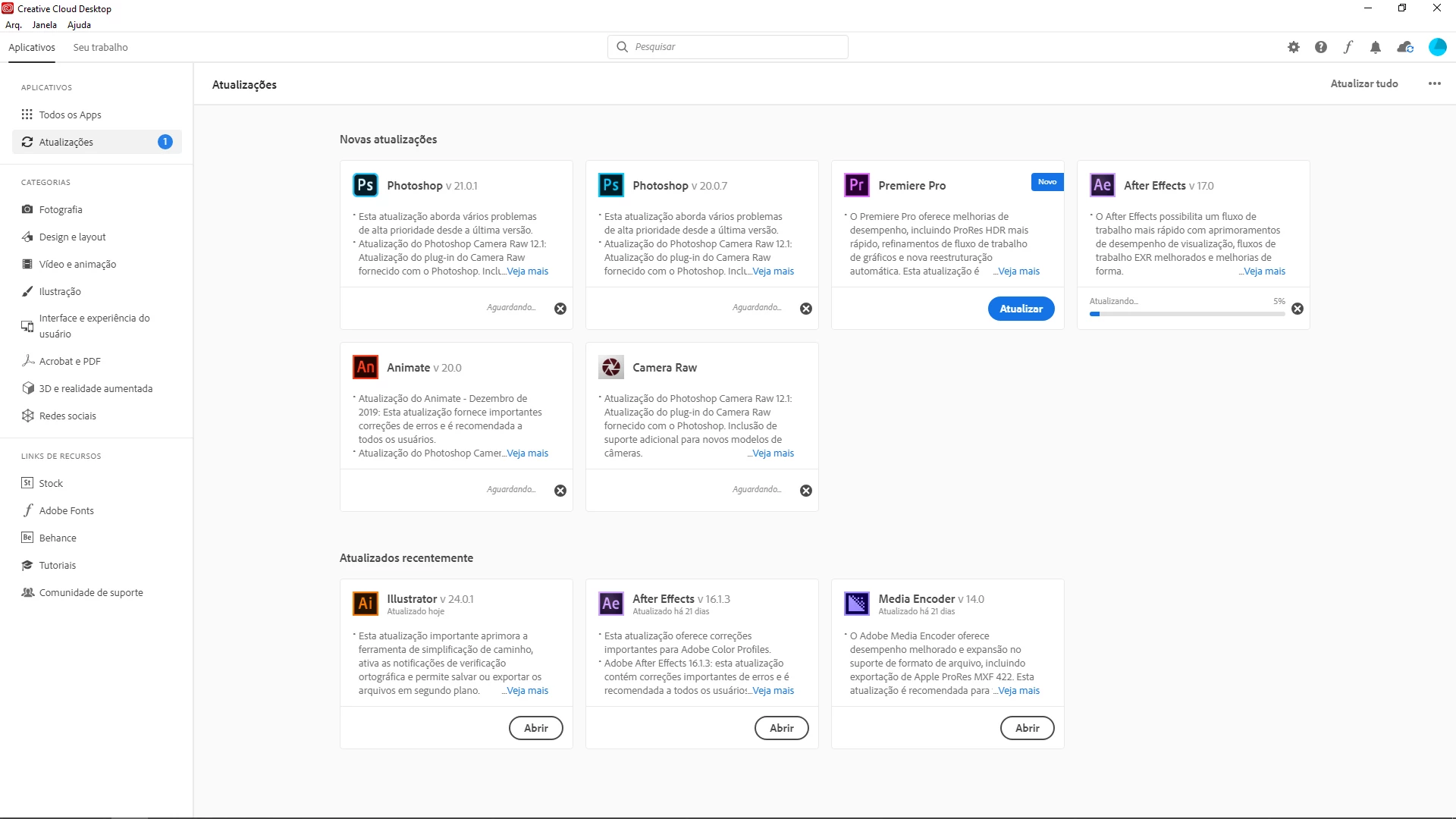Viewport: 1456px width, 819px height.
Task: Open the help question mark icon
Action: click(x=1321, y=47)
